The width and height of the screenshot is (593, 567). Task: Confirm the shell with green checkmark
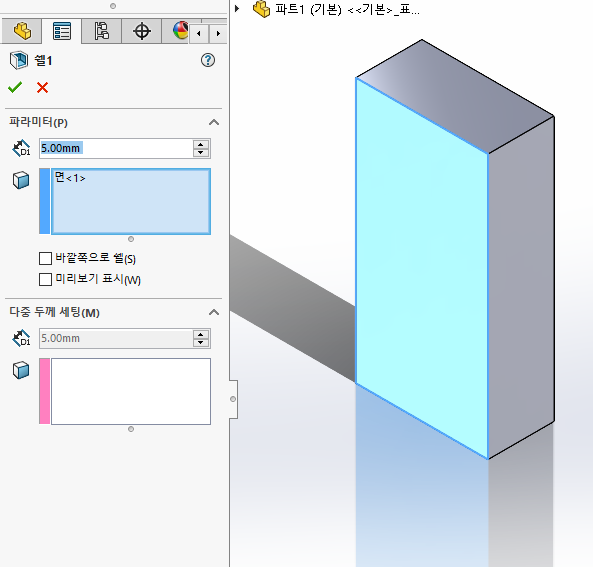point(15,87)
